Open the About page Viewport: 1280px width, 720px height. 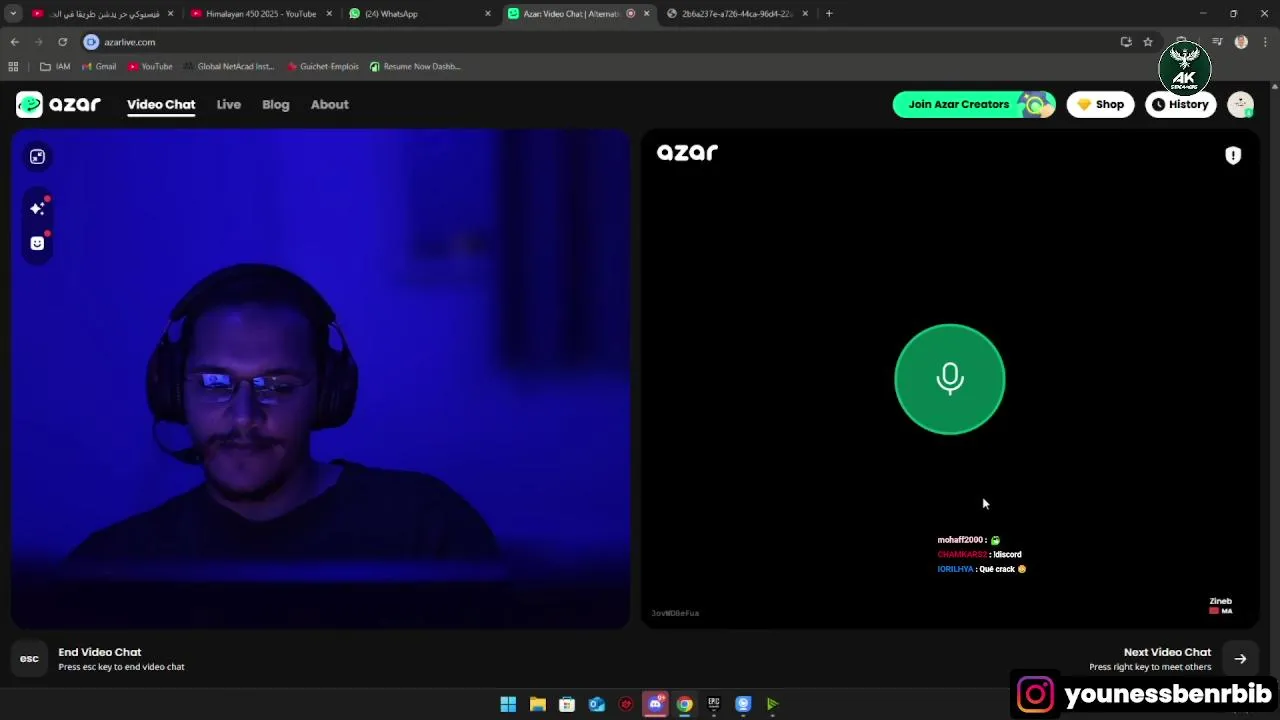(330, 104)
